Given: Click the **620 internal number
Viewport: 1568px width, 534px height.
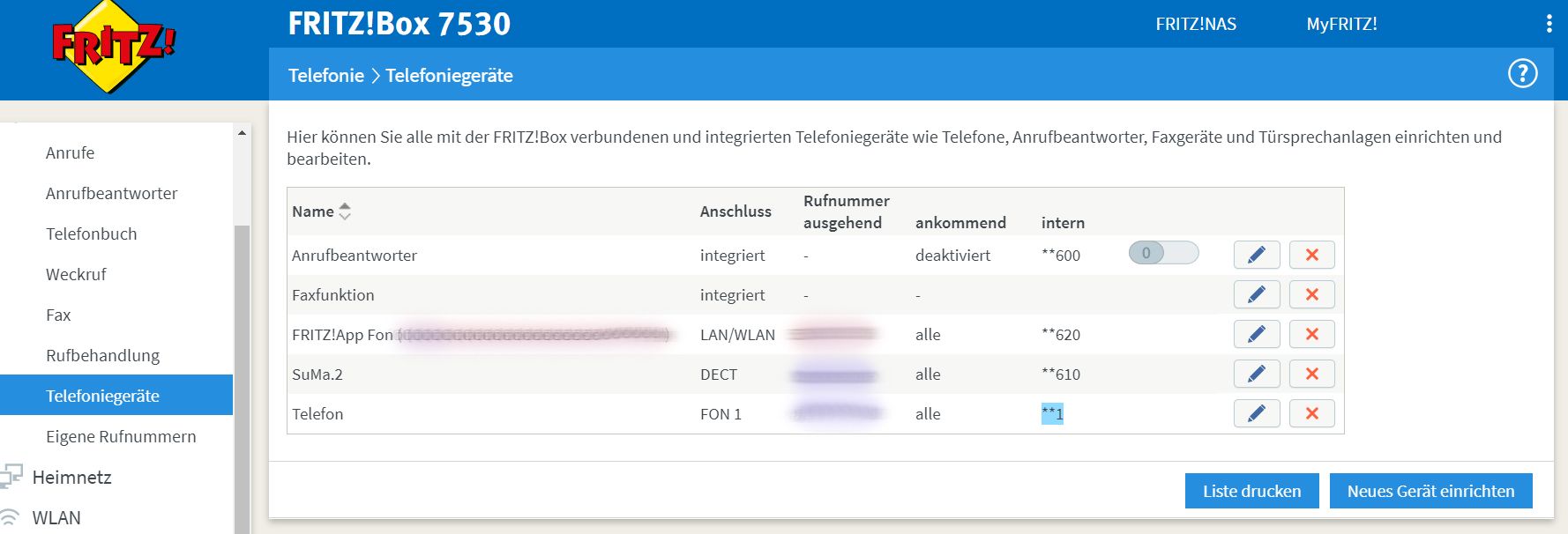Looking at the screenshot, I should (1061, 334).
